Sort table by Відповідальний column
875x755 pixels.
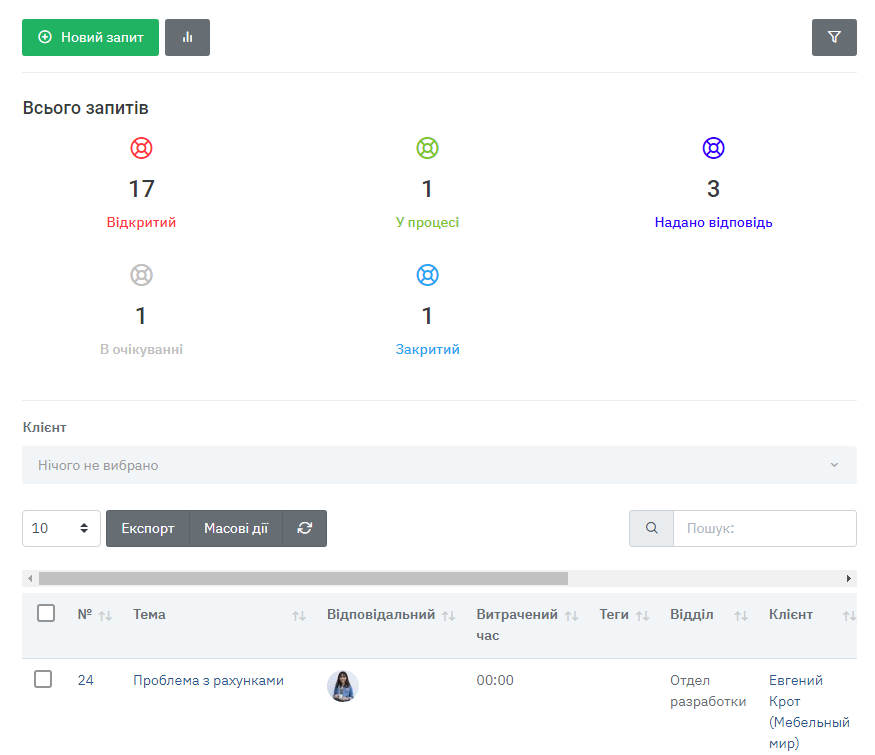tap(448, 616)
